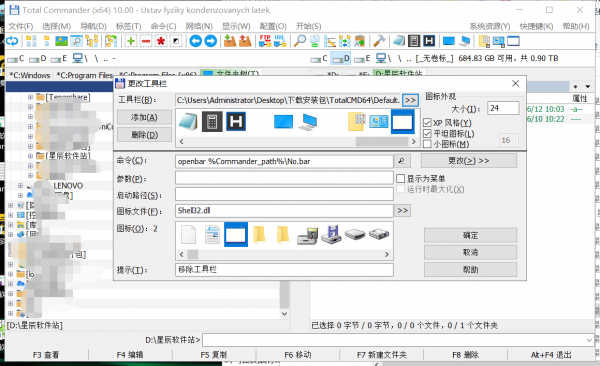Click the red minus unselect-group icon
Viewport: 600px width, 366px height.
pyautogui.click(x=146, y=41)
